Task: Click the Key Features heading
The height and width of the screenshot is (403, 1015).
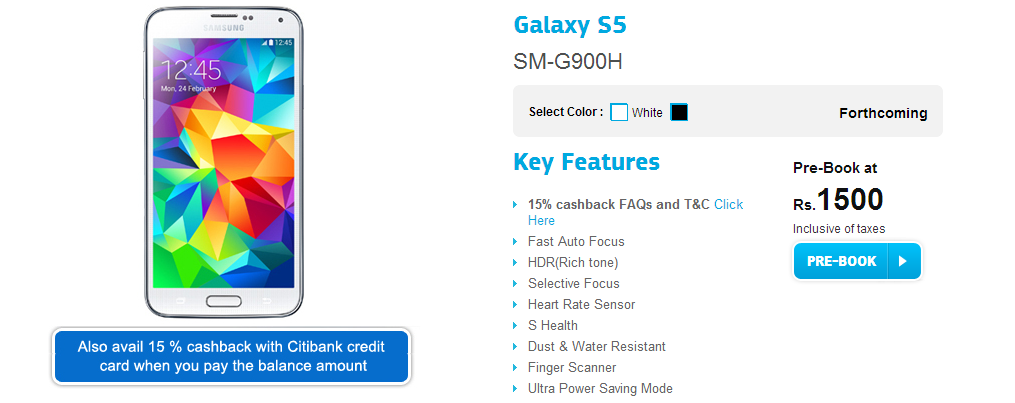Action: point(586,162)
